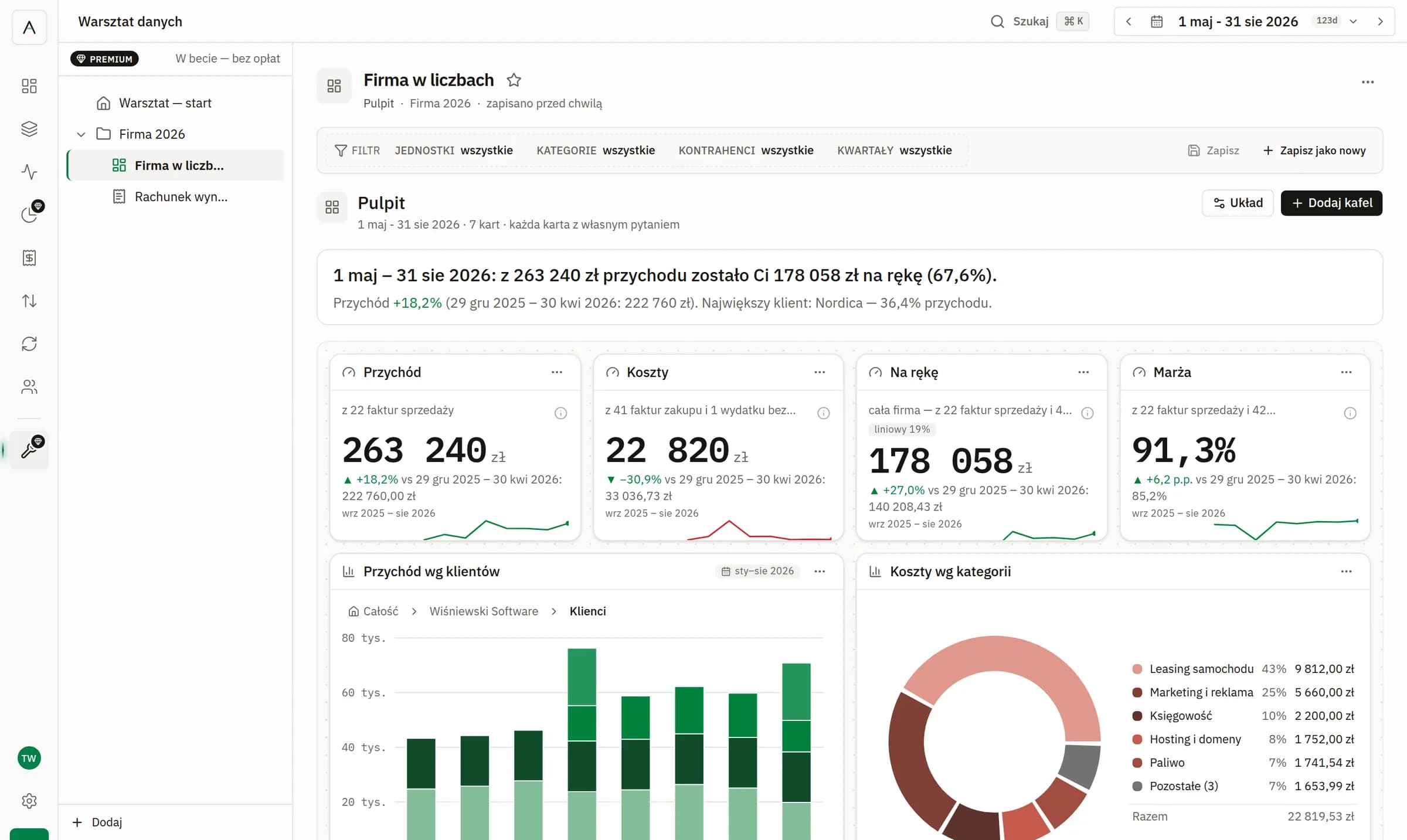Open the settings gear icon in left rail
The image size is (1407, 840).
point(29,801)
